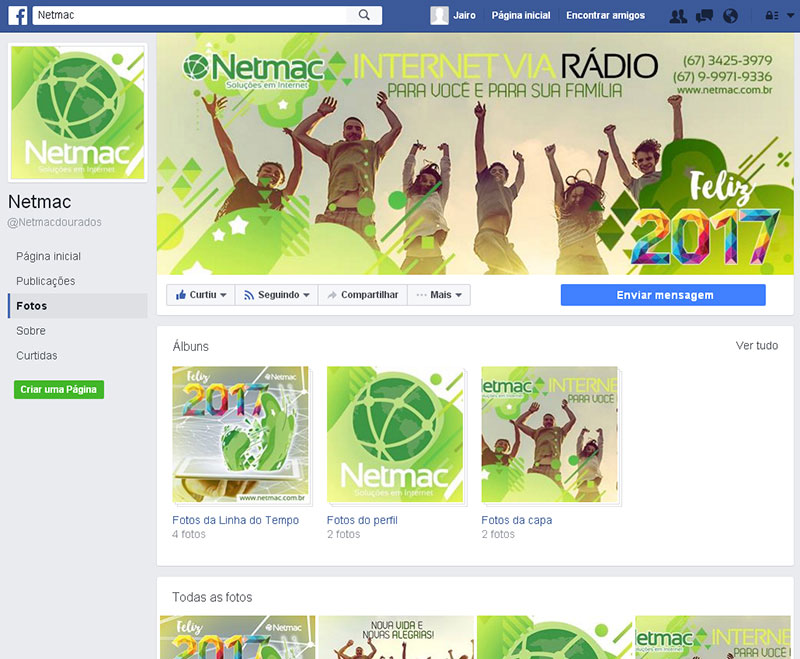Go to Página inicial in top bar
Screen dimensions: 800x659
521,15
